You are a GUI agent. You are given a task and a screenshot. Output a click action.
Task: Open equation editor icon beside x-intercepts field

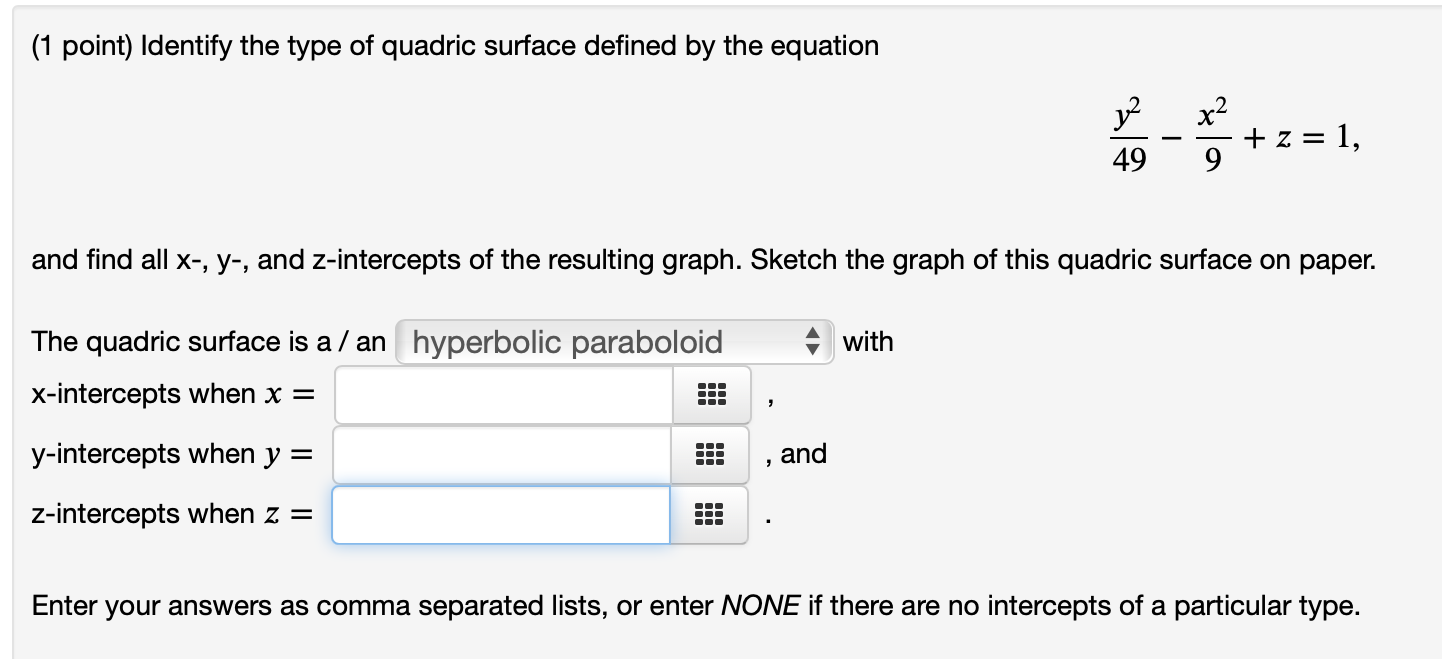[709, 395]
